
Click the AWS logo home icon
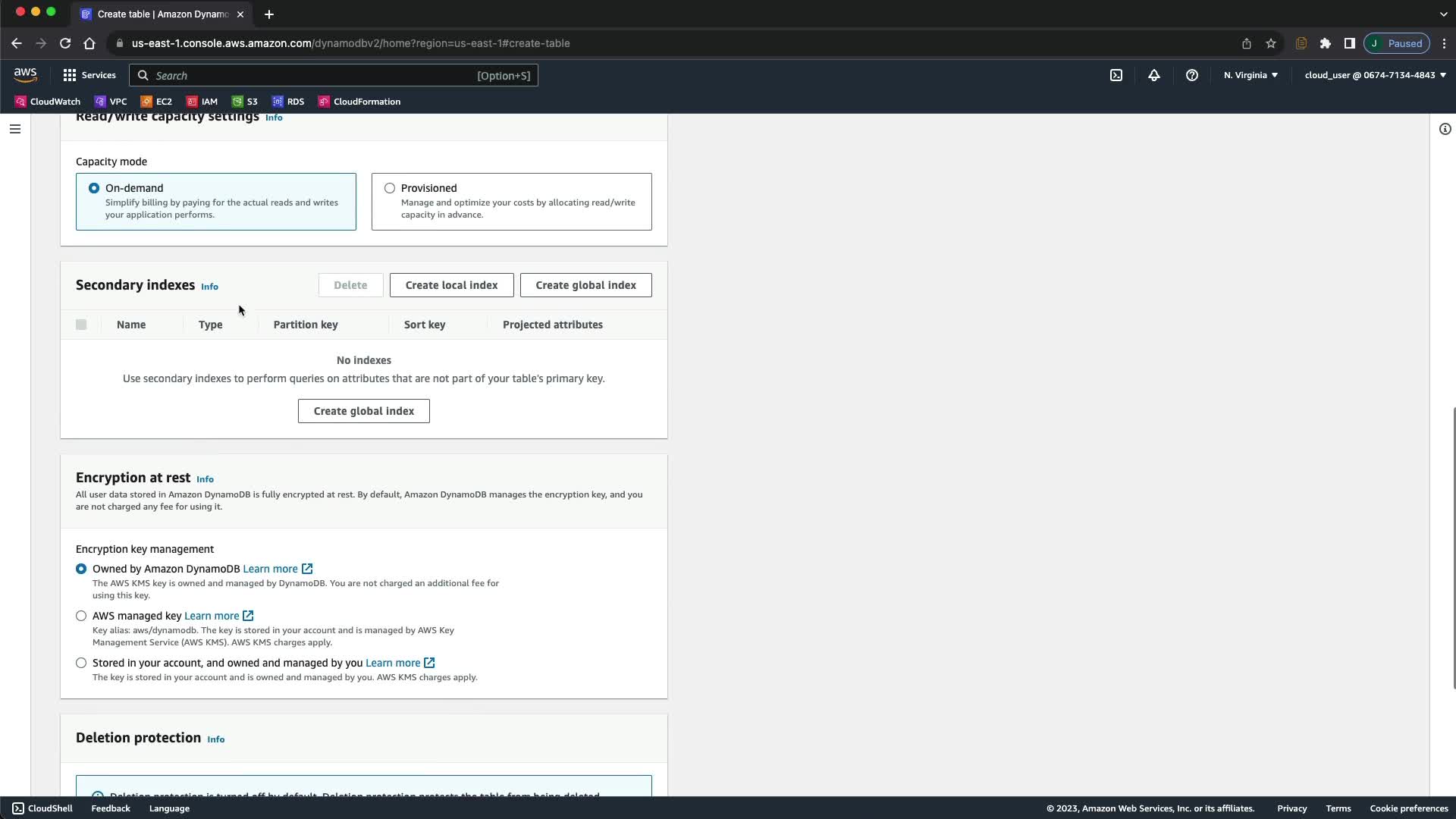(x=25, y=74)
